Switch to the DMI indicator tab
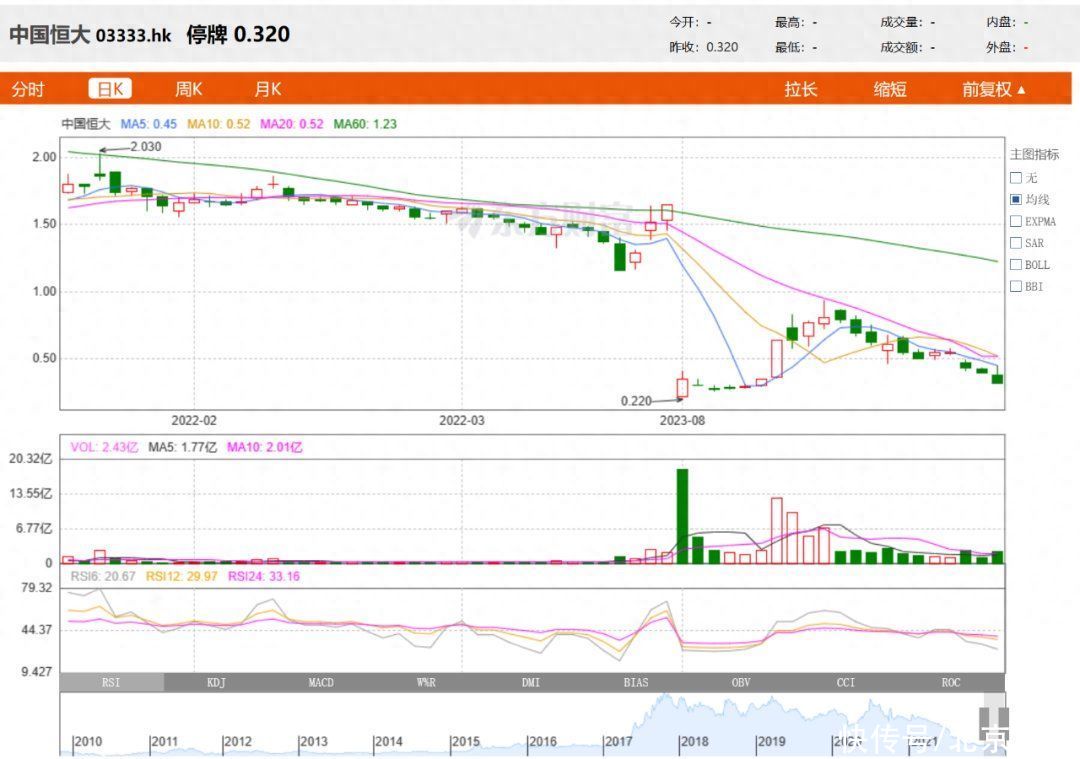 (x=531, y=683)
